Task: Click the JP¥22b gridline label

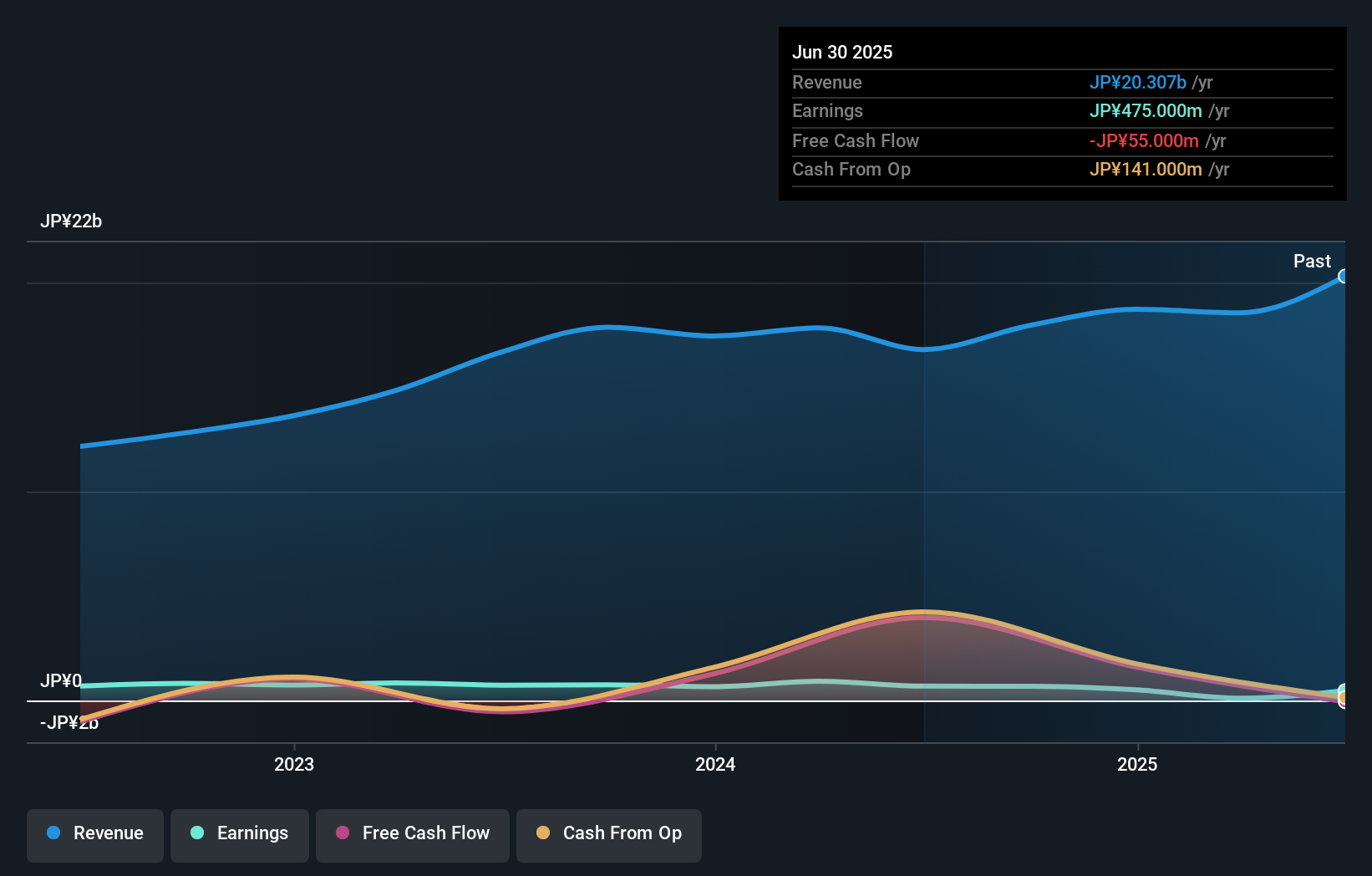Action: point(72,222)
